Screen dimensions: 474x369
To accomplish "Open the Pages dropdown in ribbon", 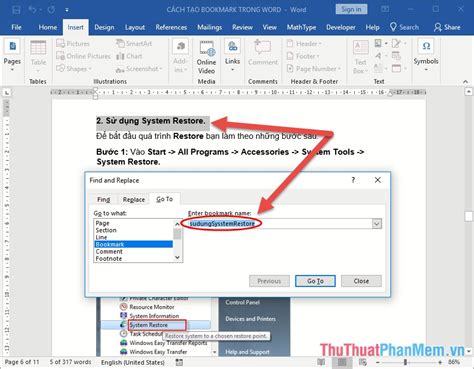I will click(x=12, y=55).
